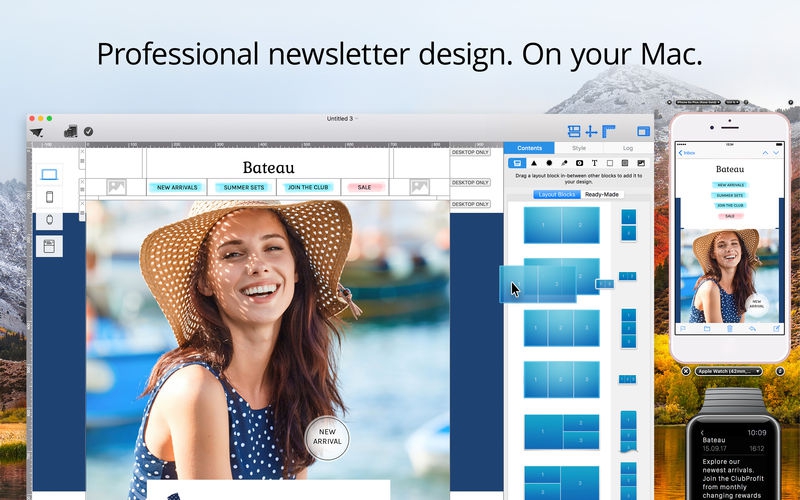
Task: Switch to watch preview mode
Action: tap(49, 220)
